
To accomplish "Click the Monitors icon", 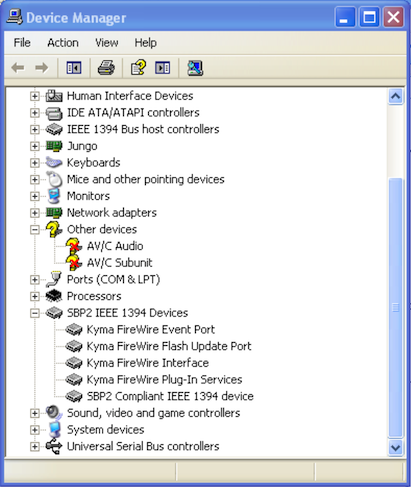I will [54, 196].
